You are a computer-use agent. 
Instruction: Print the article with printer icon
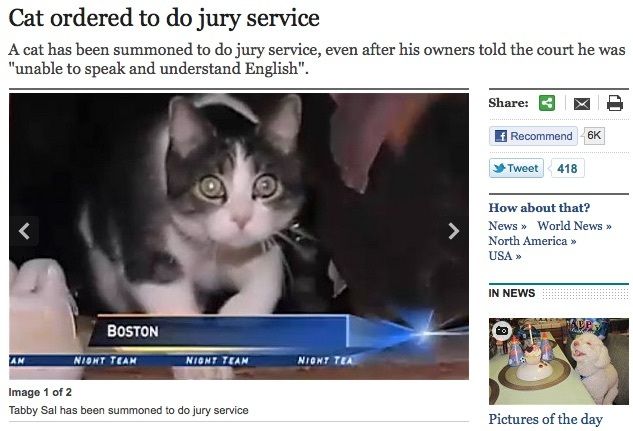614,103
